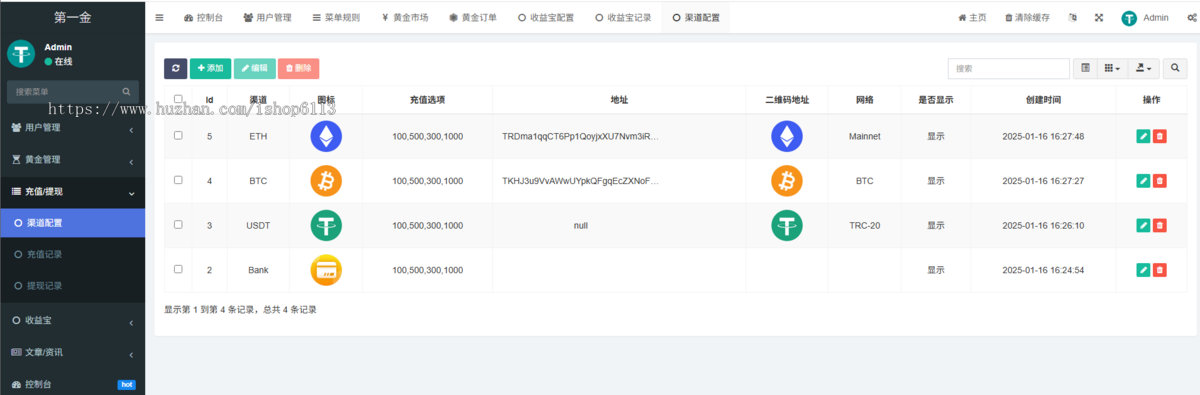Delete the USDT row with trash icon
Image resolution: width=1200 pixels, height=395 pixels.
click(1160, 225)
